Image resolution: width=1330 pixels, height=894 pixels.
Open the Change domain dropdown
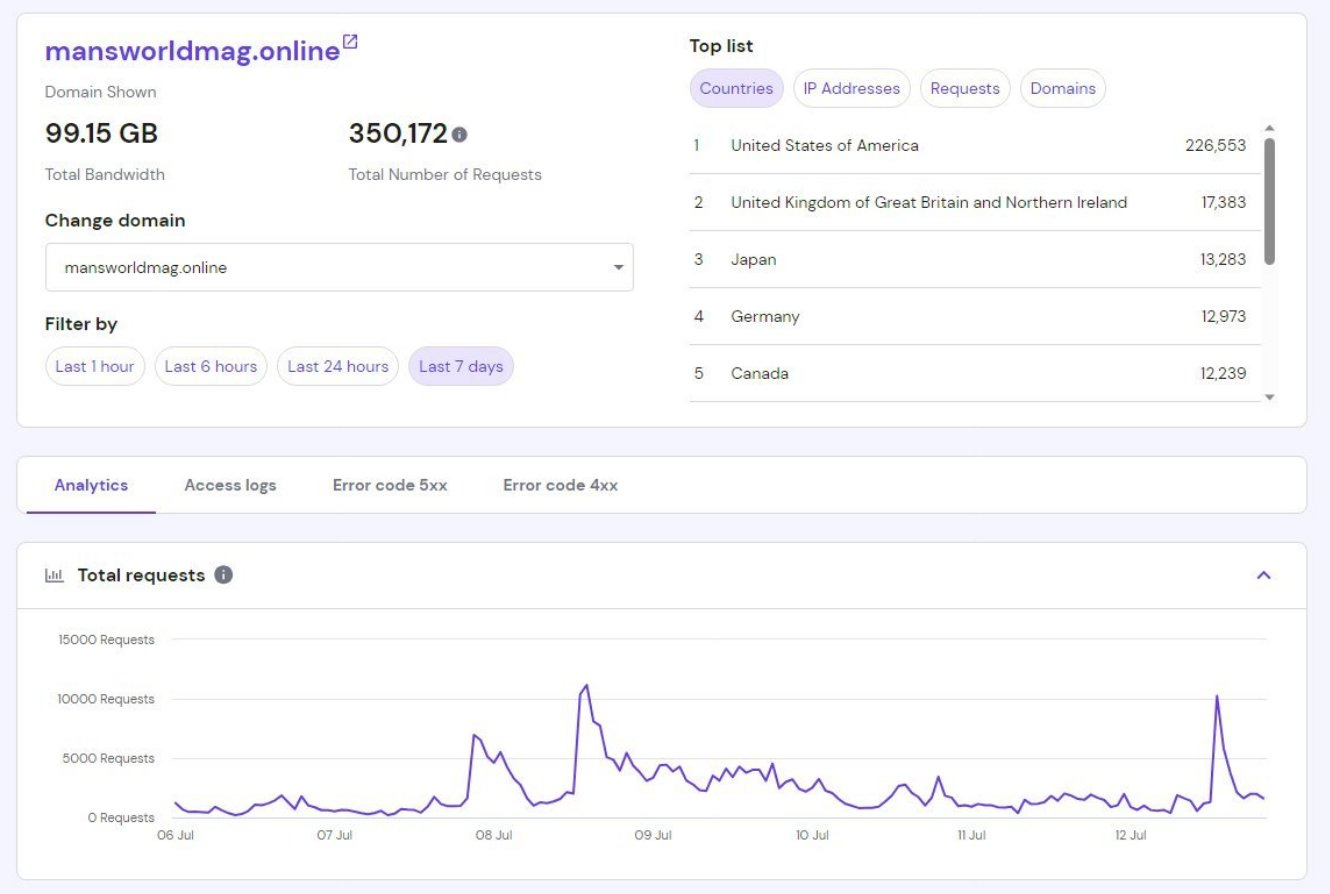(339, 267)
